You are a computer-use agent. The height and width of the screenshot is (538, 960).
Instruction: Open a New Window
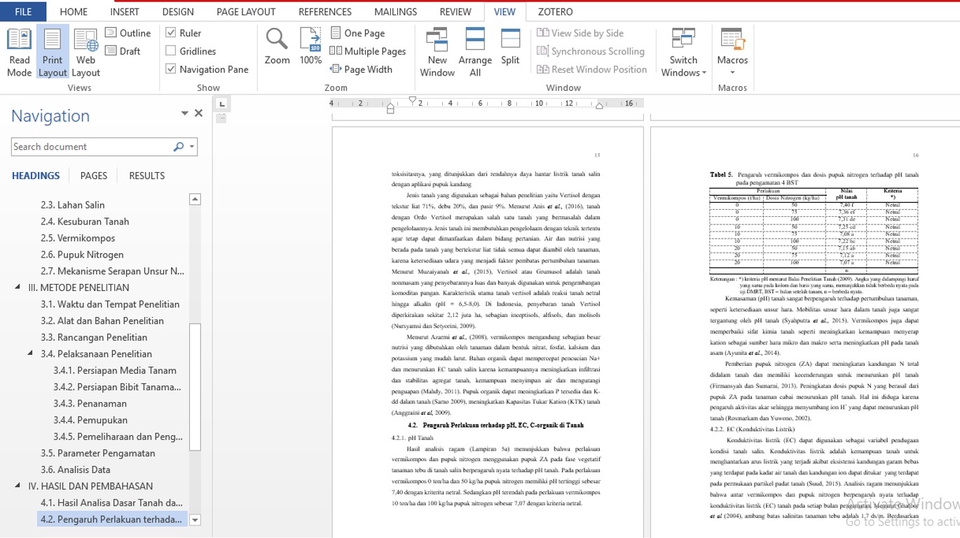[x=437, y=53]
